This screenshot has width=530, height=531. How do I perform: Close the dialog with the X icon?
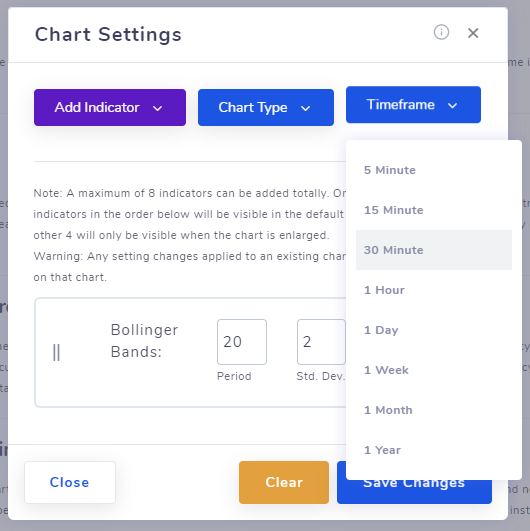tap(473, 33)
